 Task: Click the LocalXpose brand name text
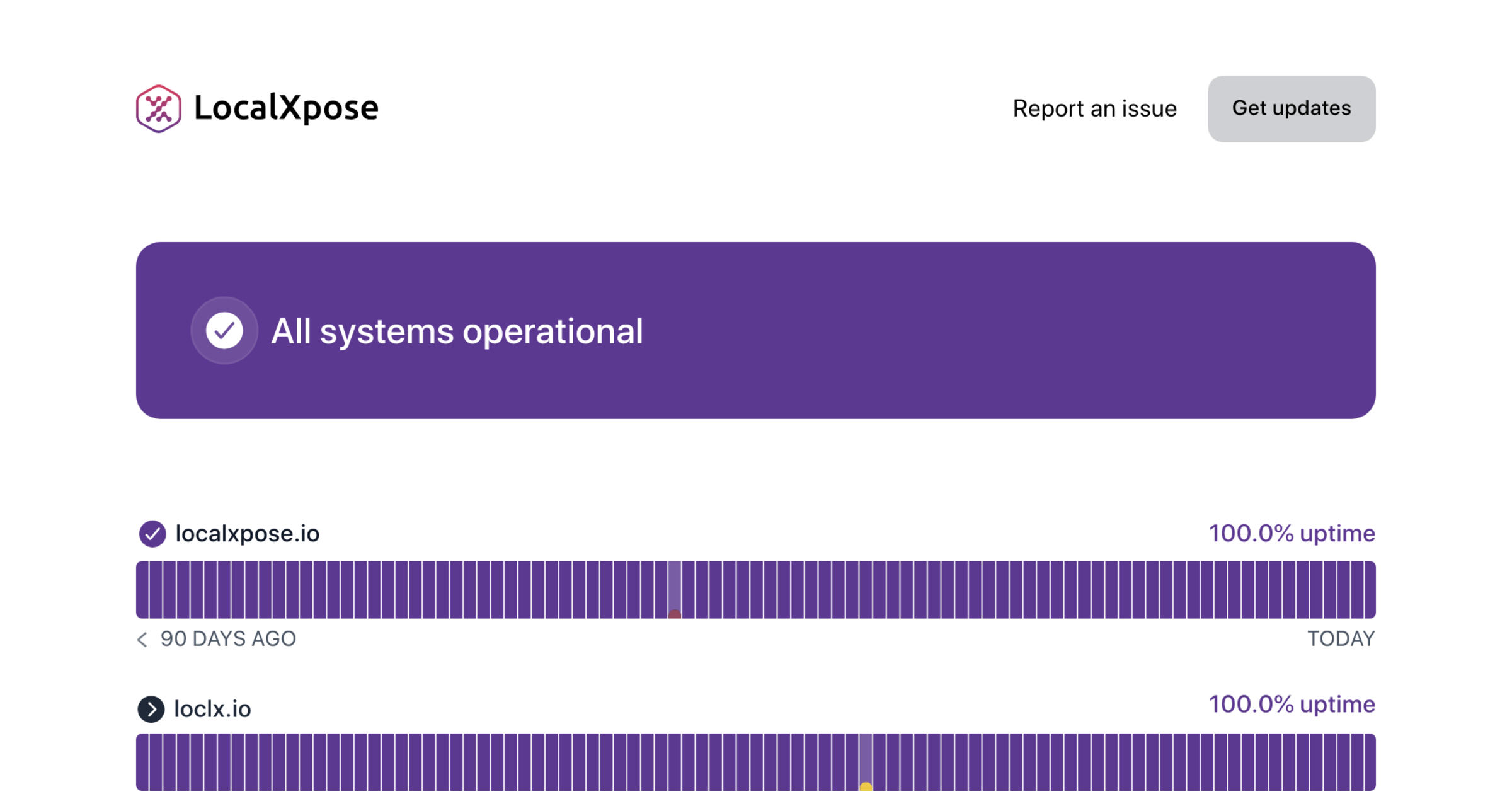tap(286, 108)
